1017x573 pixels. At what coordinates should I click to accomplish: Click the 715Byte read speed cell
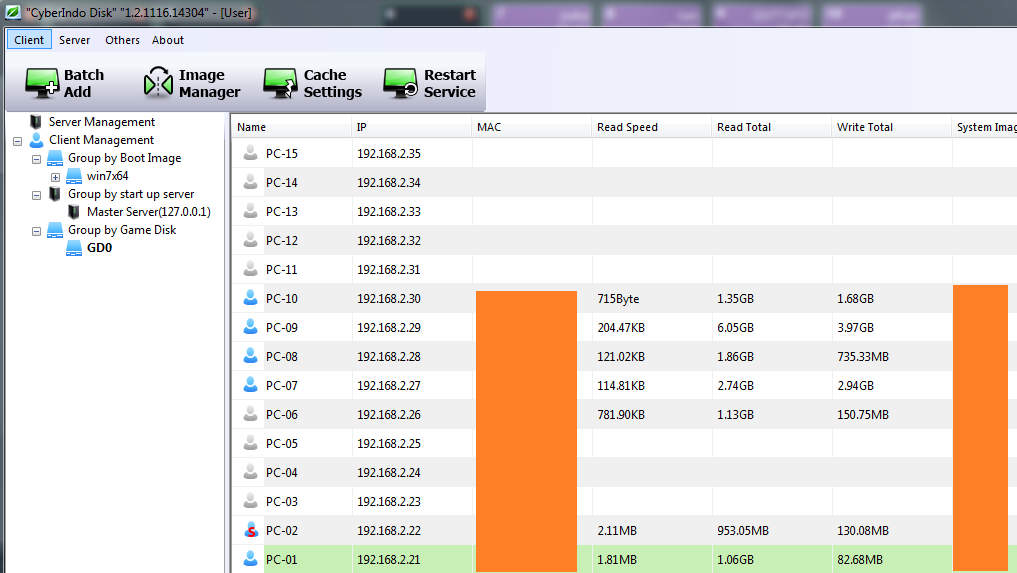(x=618, y=299)
